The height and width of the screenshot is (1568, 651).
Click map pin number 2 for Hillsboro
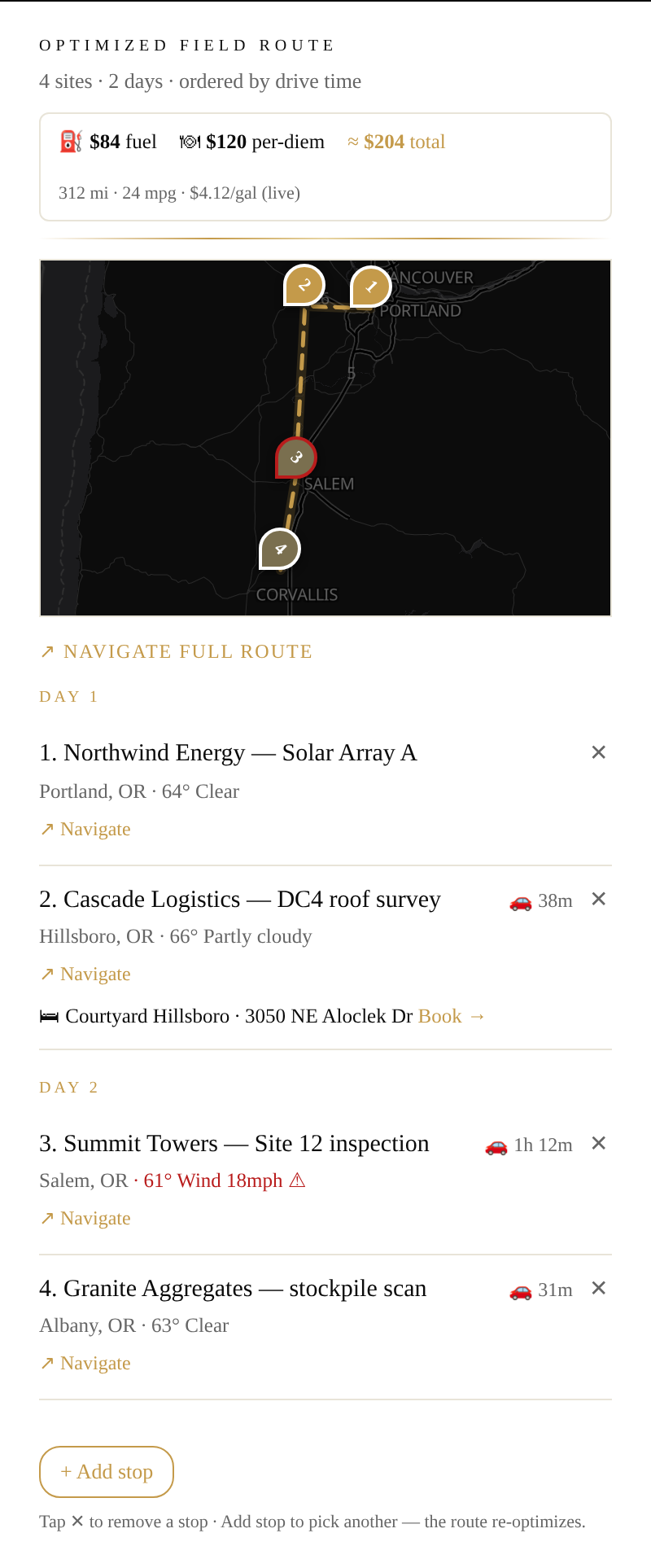click(x=304, y=286)
